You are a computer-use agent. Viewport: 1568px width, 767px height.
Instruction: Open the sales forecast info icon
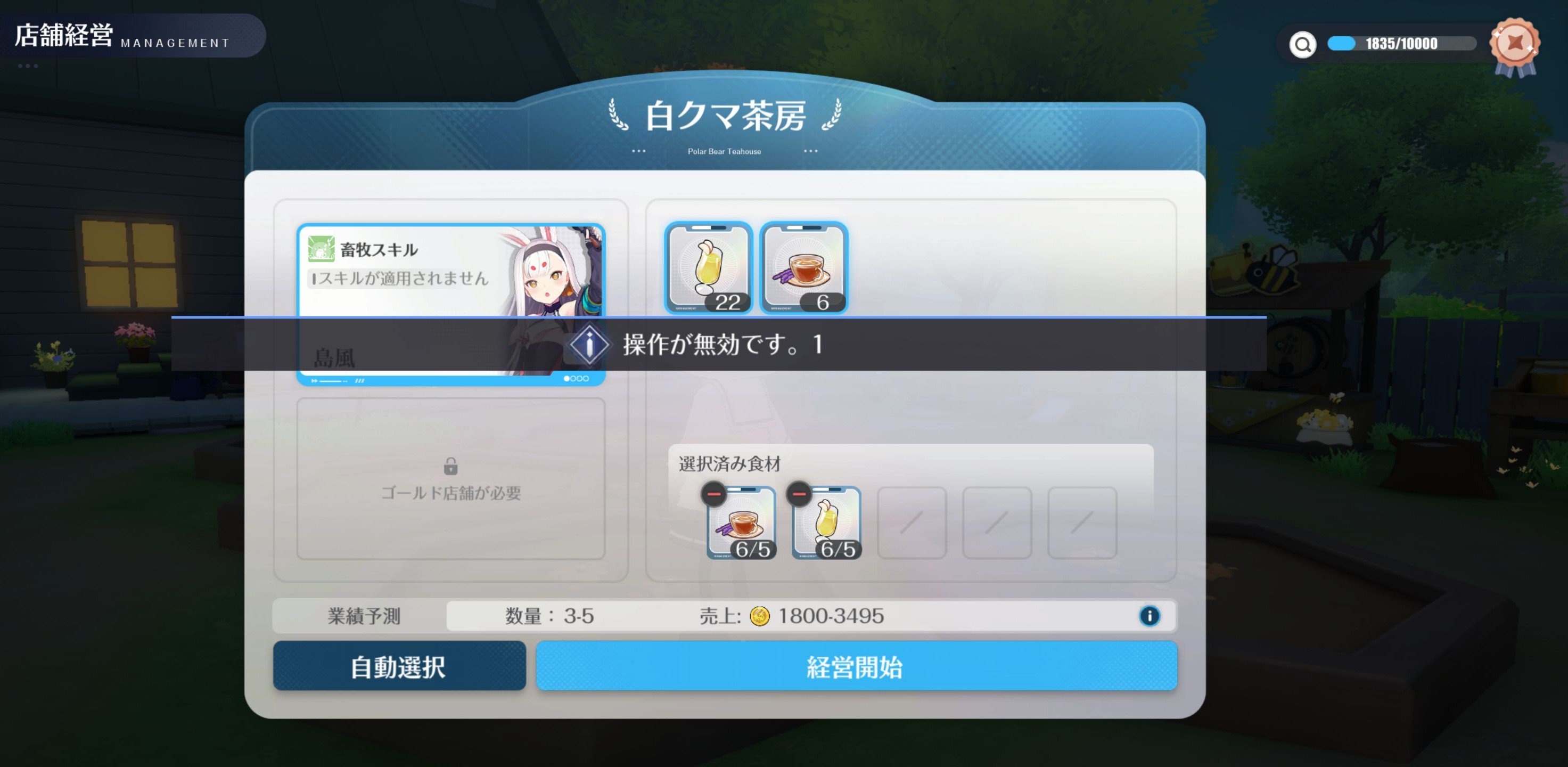click(1149, 616)
